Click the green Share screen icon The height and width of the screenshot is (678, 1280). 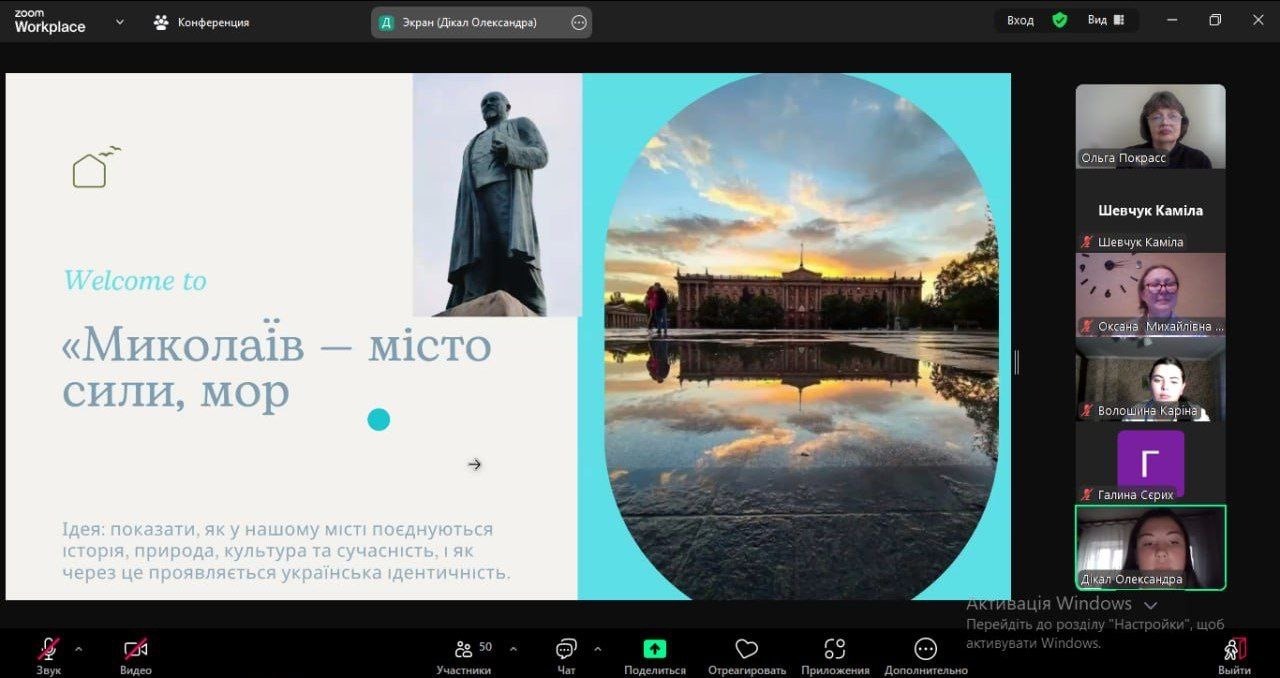655,649
